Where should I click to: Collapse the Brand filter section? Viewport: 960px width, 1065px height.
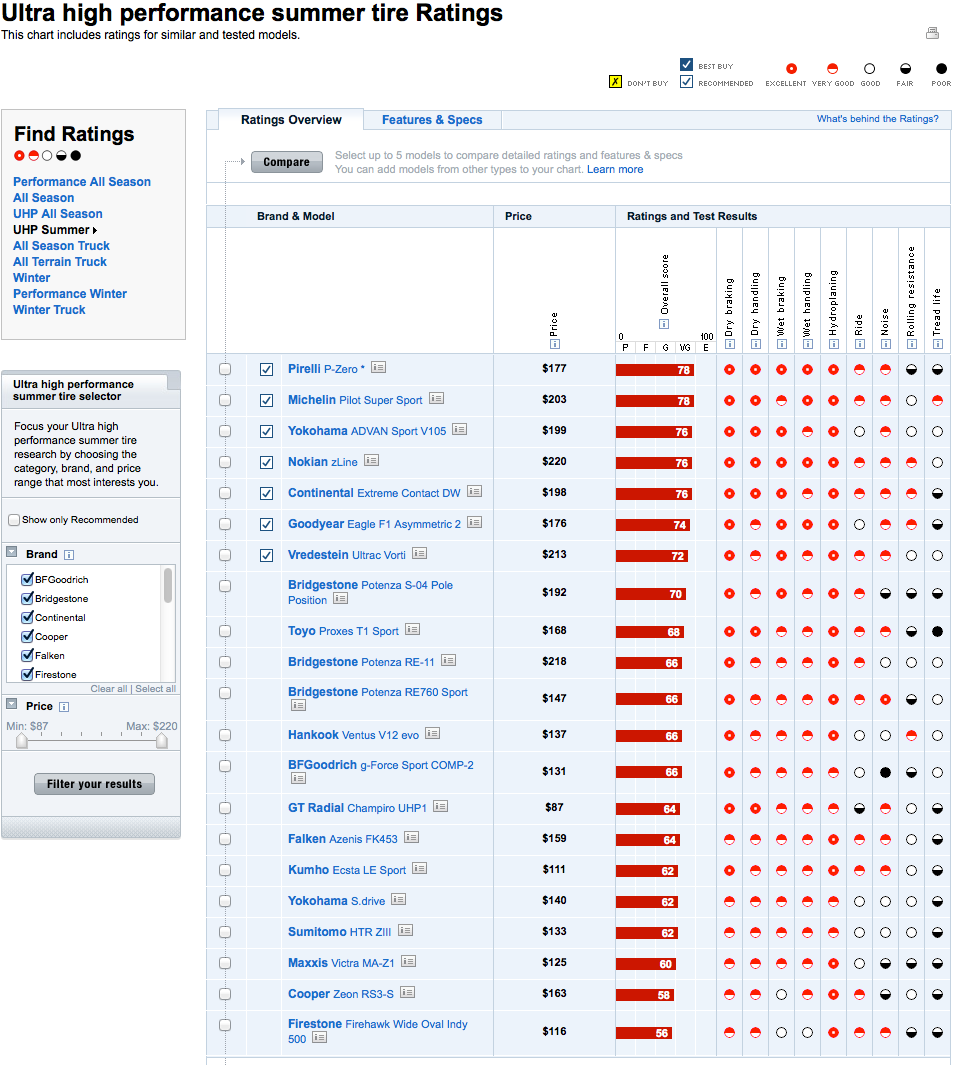[12, 552]
